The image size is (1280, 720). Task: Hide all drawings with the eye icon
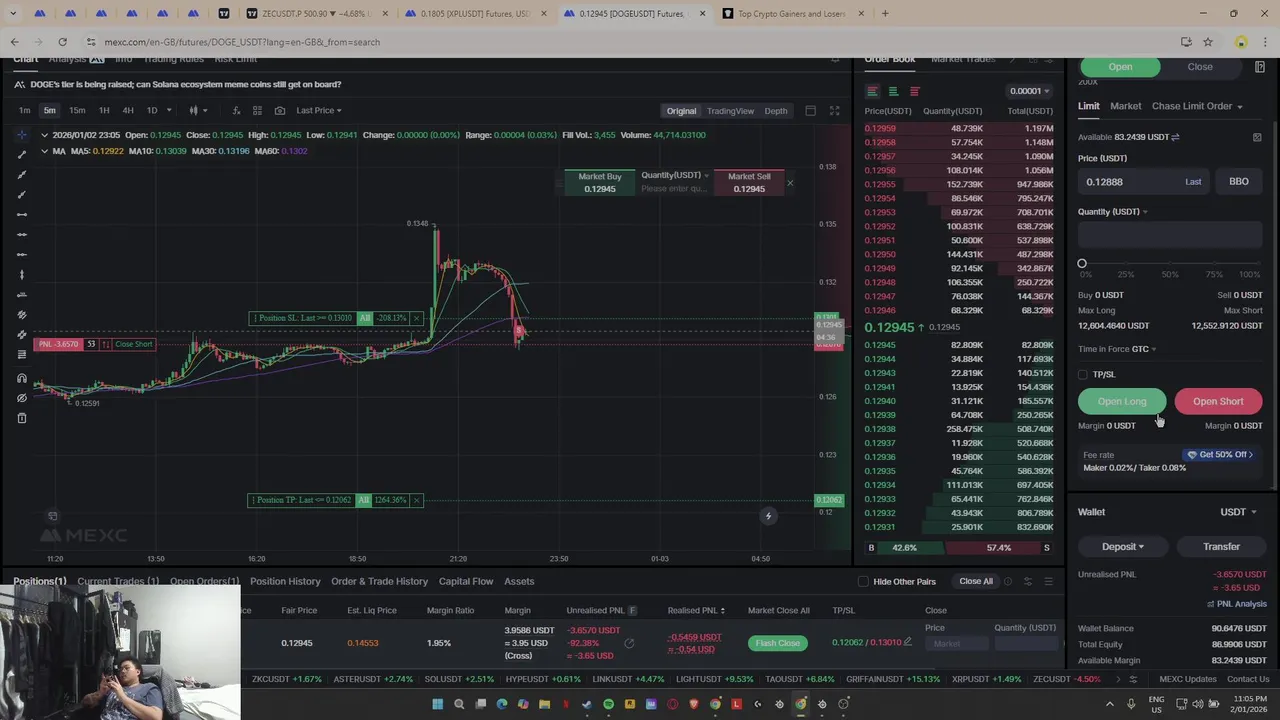tap(22, 398)
